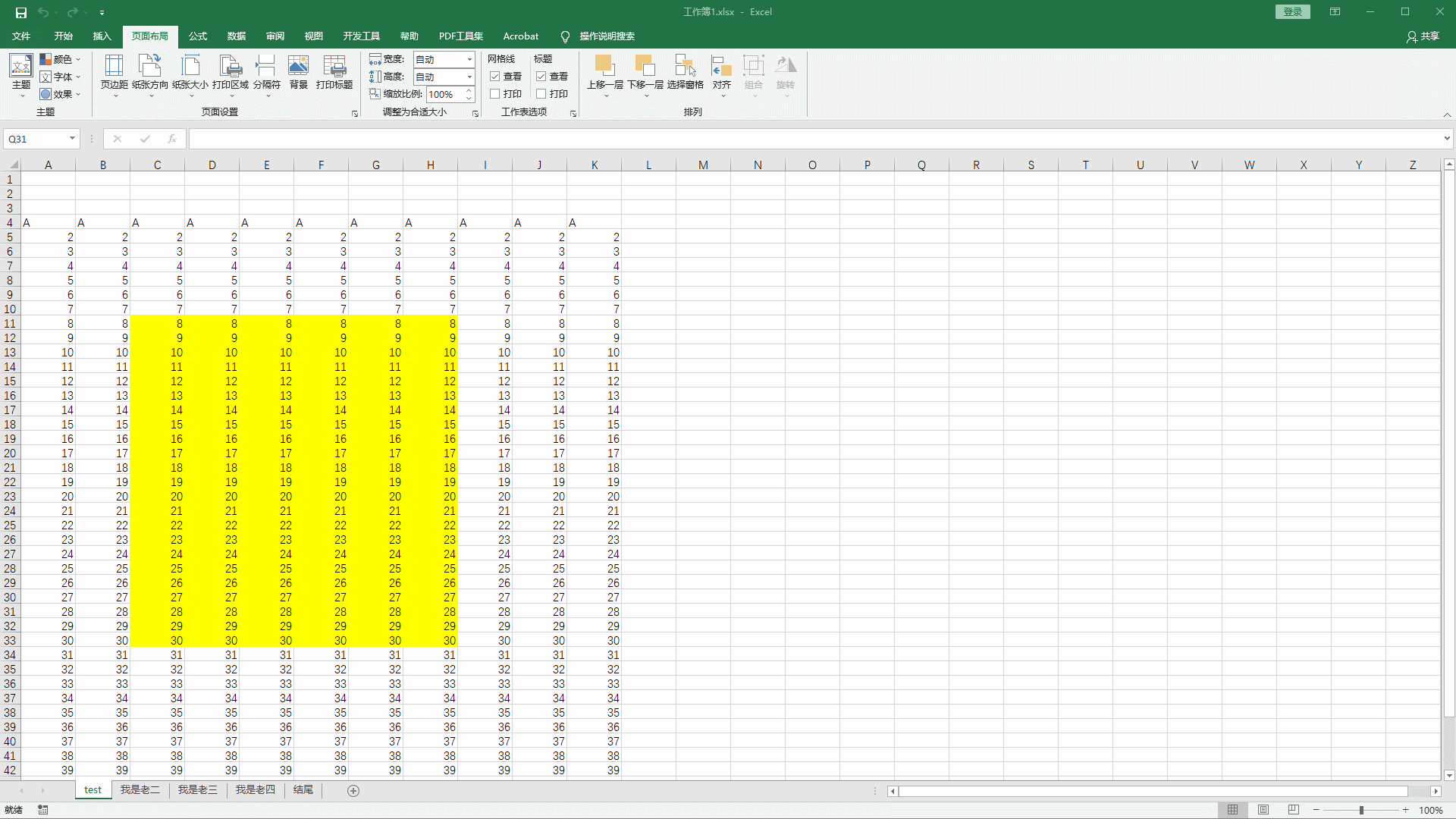Switch to Page Layout view icon
The image size is (1456, 819).
[1263, 810]
